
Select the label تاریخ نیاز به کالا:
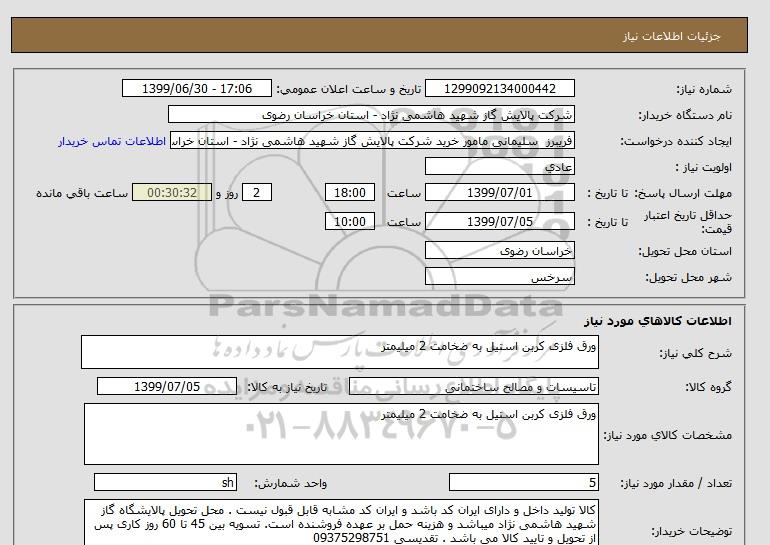coord(287,387)
